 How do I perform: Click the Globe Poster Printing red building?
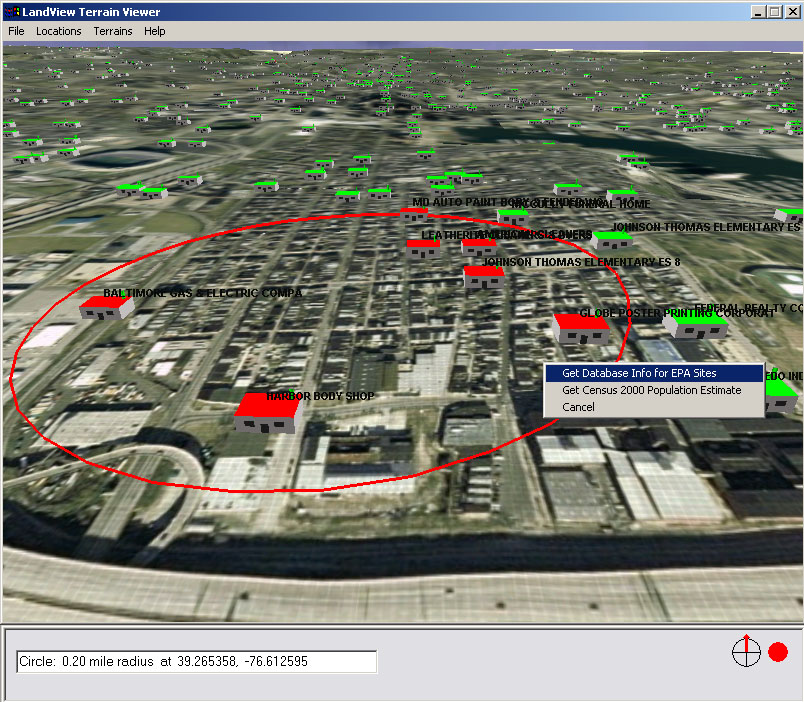point(581,329)
